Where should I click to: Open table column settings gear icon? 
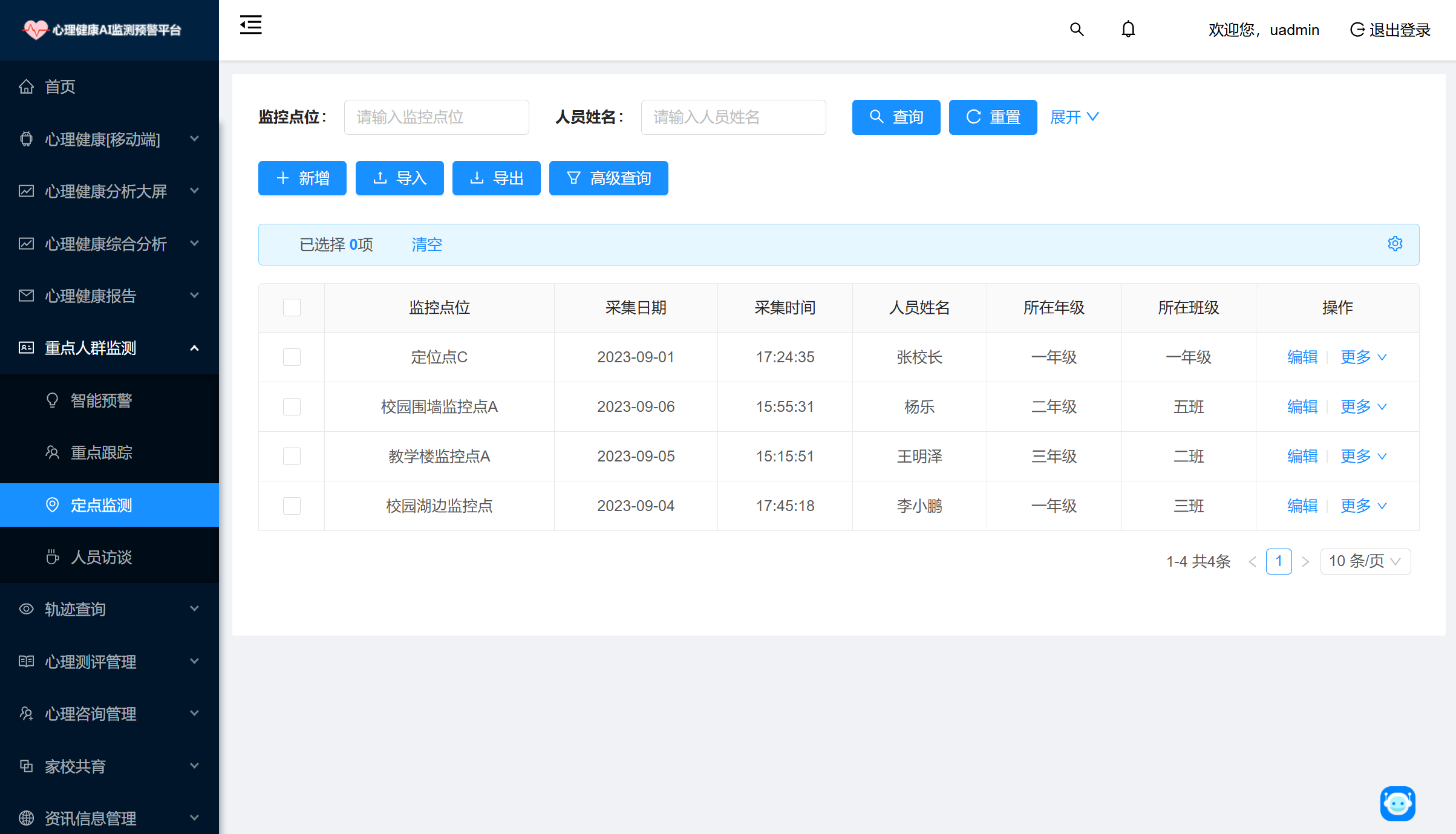[x=1395, y=244]
